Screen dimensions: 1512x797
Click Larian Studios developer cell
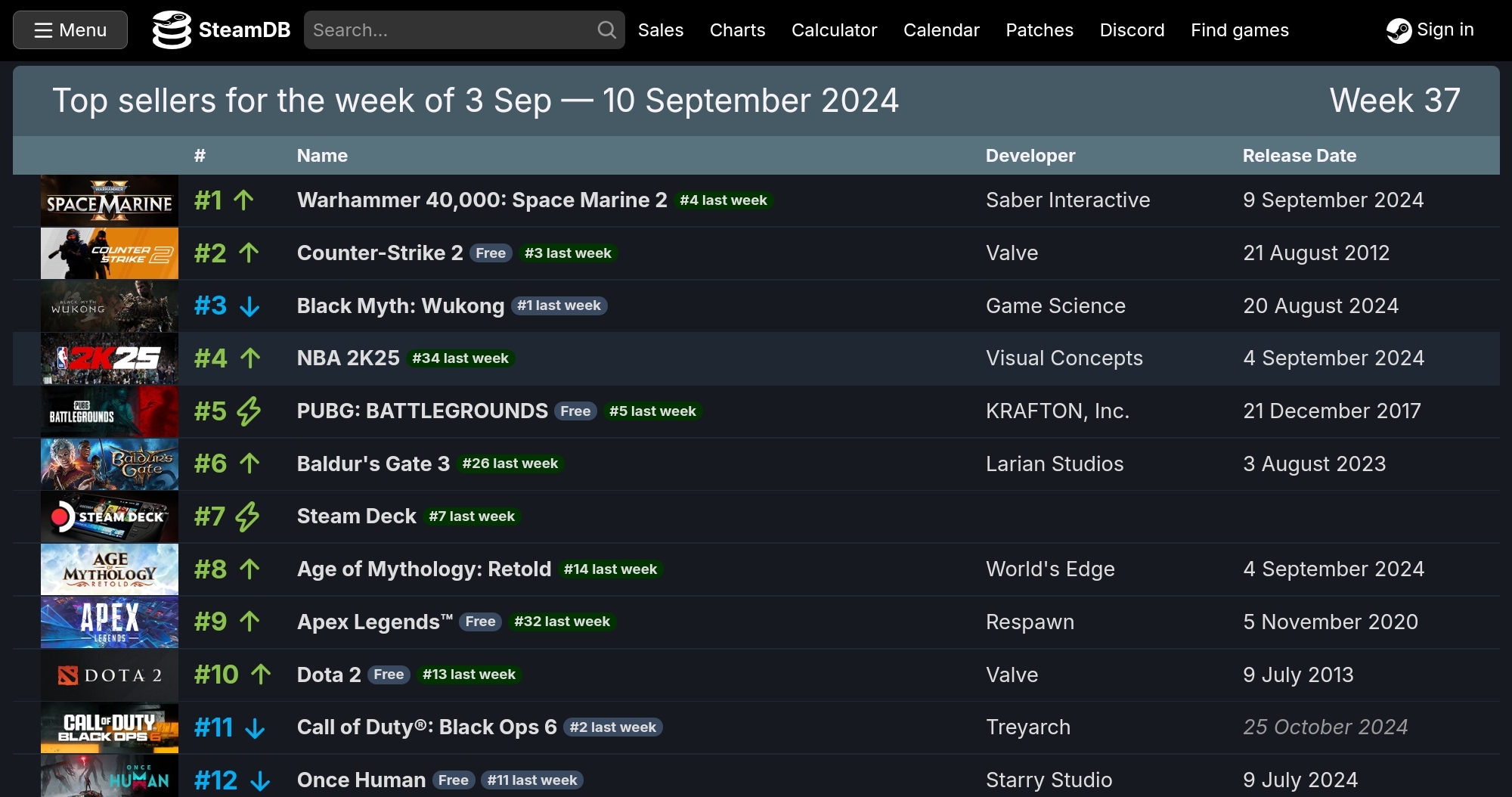tap(1055, 464)
